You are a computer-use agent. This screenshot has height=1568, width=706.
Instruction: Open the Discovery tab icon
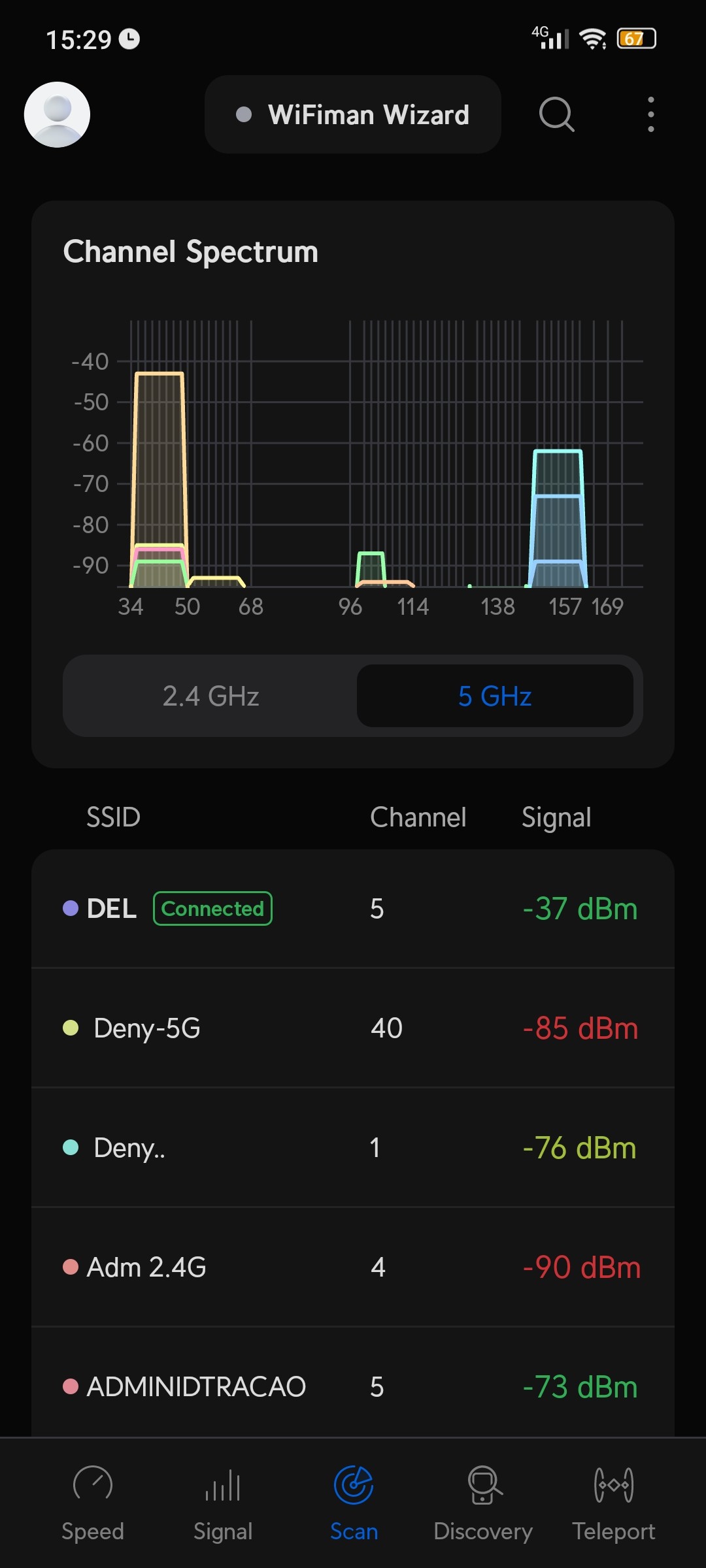click(x=484, y=1484)
